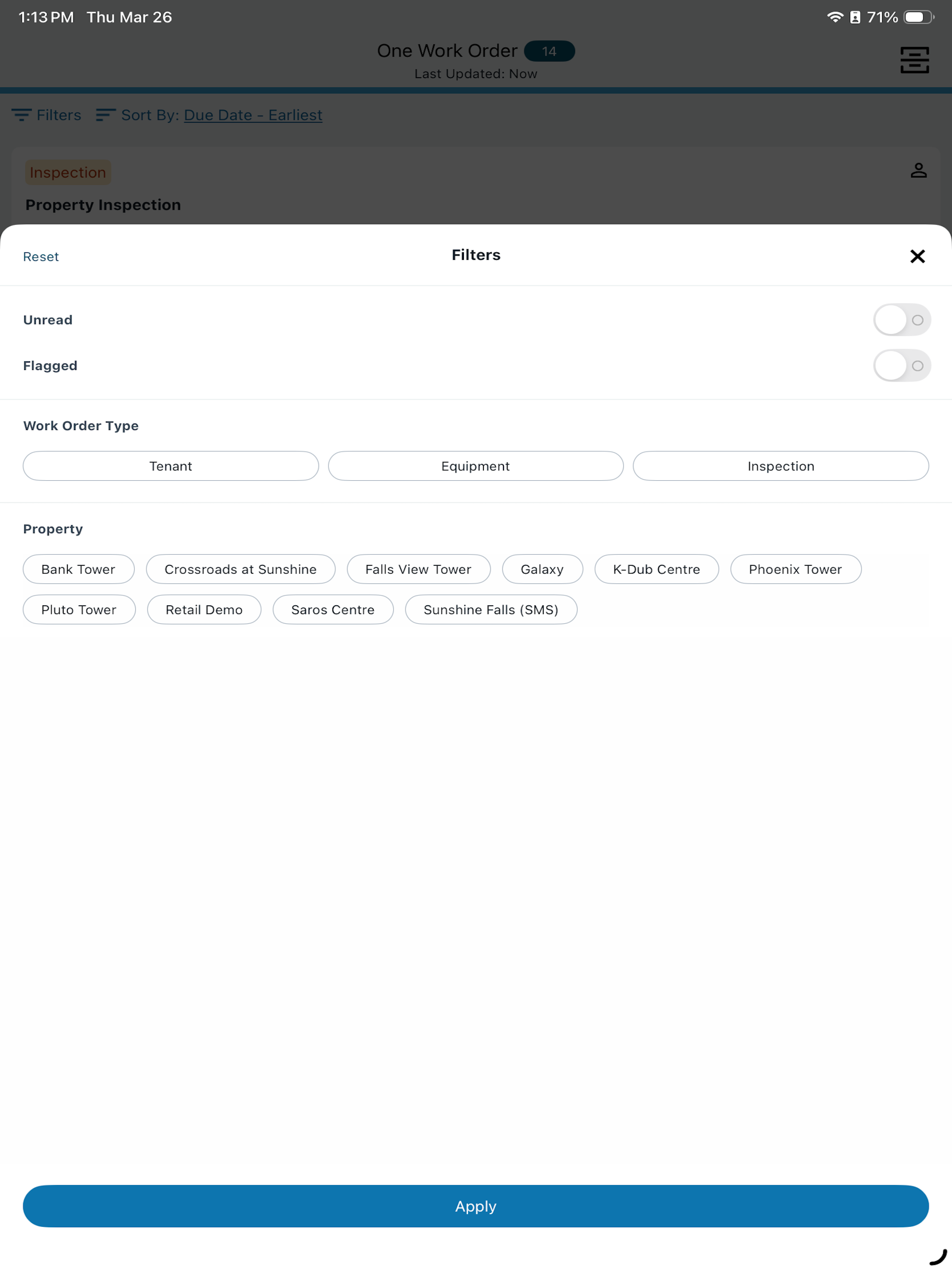Tap the Last Updated: Now text

click(x=476, y=73)
